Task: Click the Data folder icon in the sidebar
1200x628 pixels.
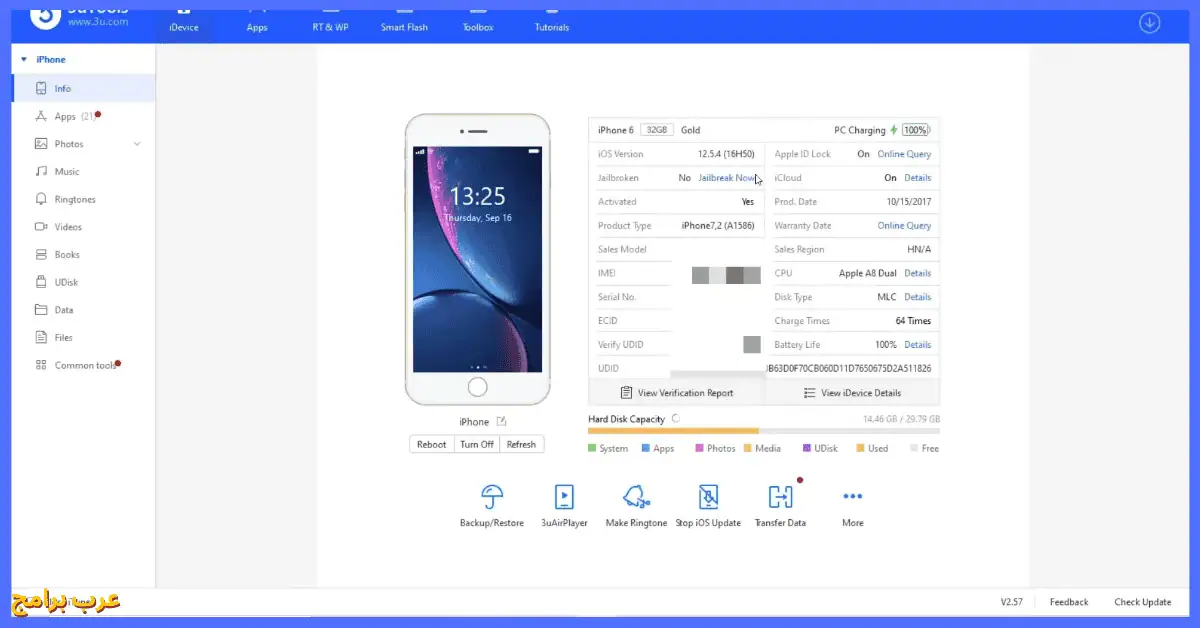Action: coord(41,310)
